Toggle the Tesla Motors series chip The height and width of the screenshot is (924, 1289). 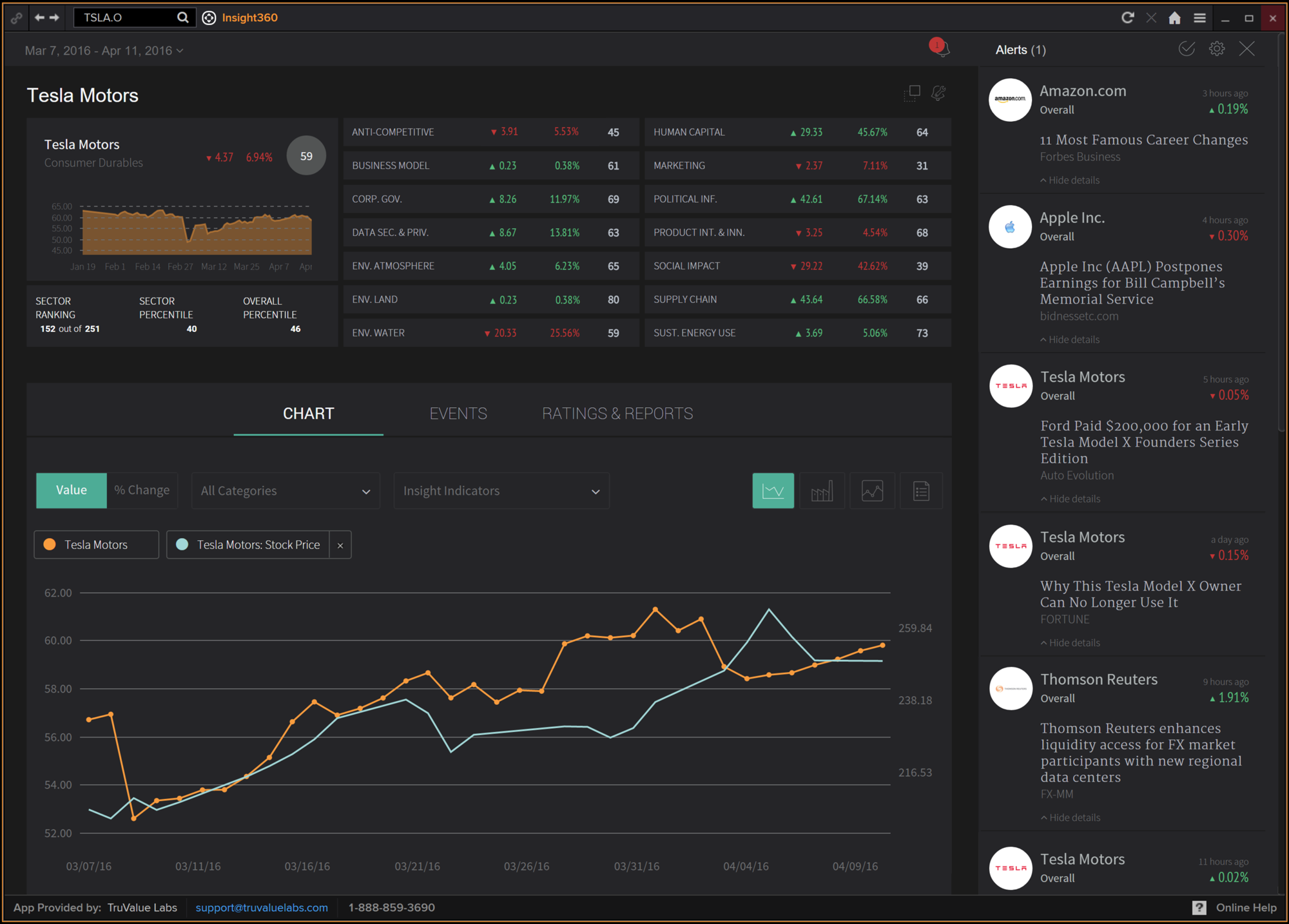pyautogui.click(x=95, y=544)
